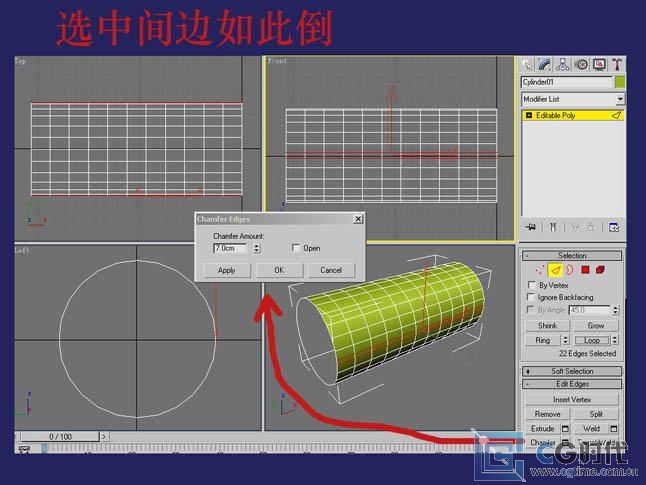Click the edge icon on Editable Poly row

click(616, 115)
